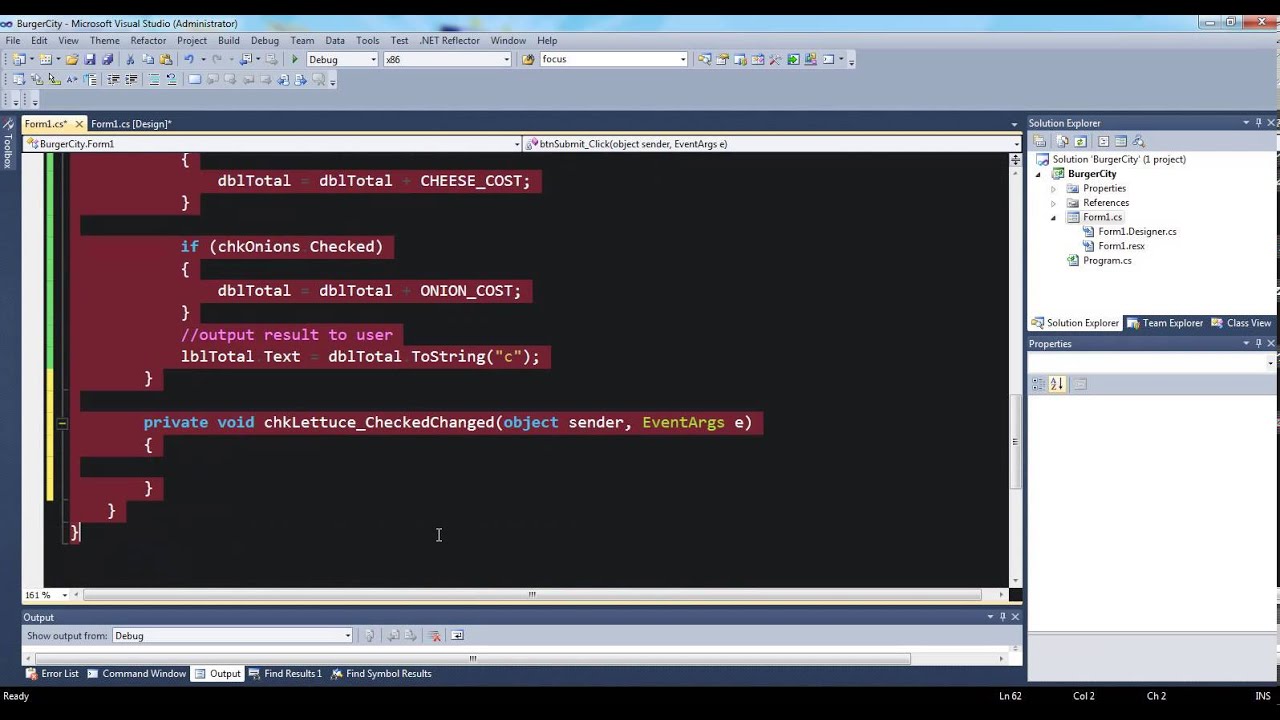The width and height of the screenshot is (1280, 720).
Task: Click View Designer icon in Solution Explorer
Action: click(1121, 141)
